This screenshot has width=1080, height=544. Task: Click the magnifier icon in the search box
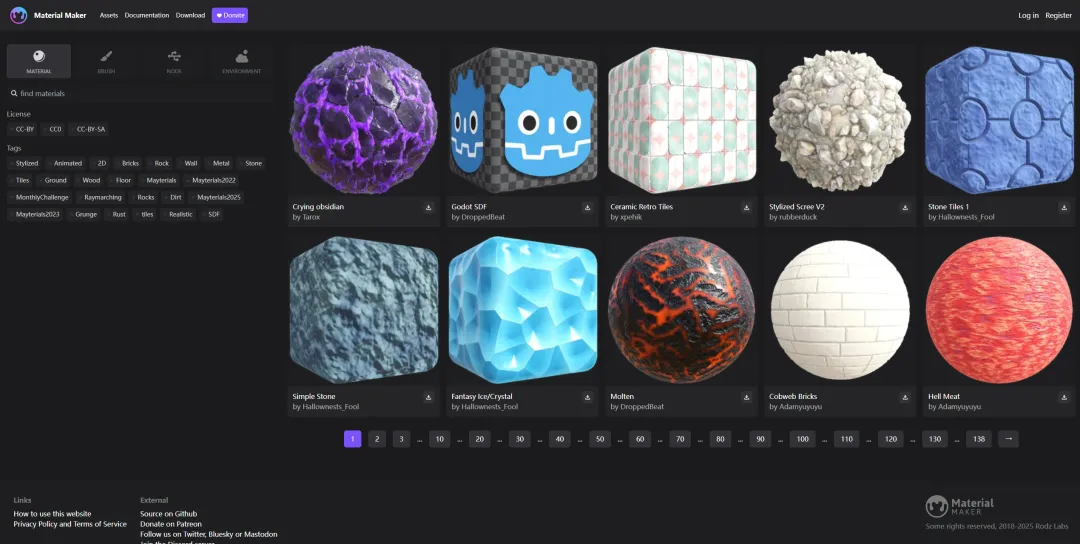[14, 93]
